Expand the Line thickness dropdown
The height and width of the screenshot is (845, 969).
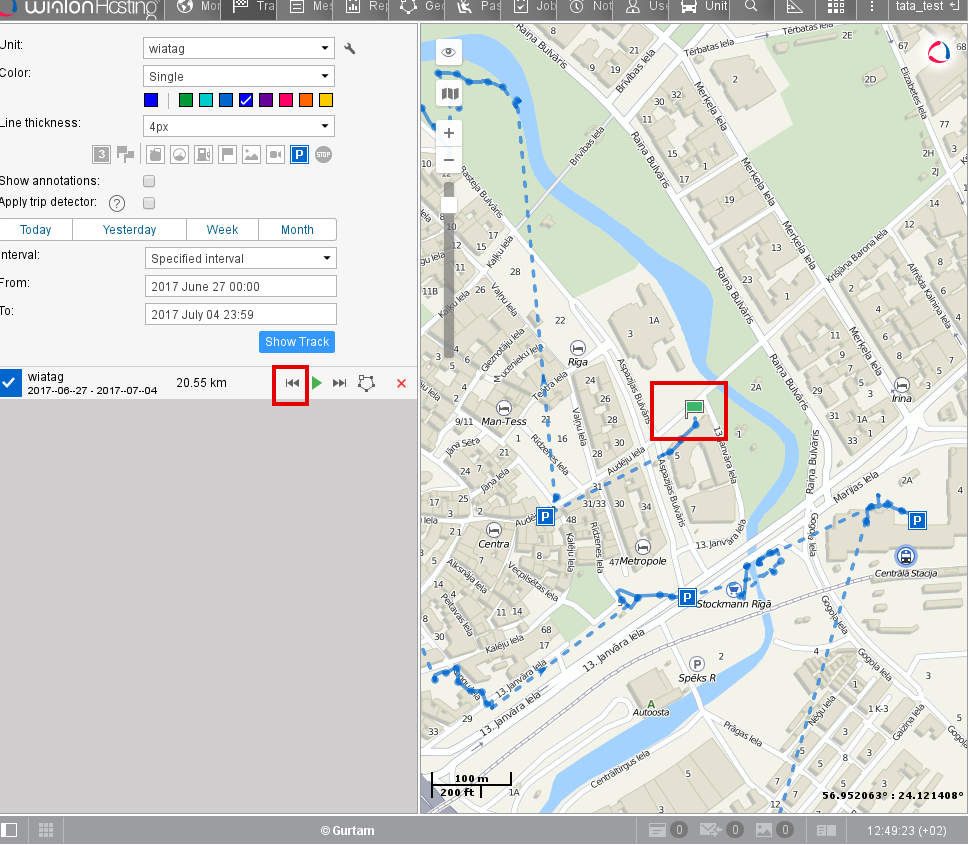coord(239,126)
